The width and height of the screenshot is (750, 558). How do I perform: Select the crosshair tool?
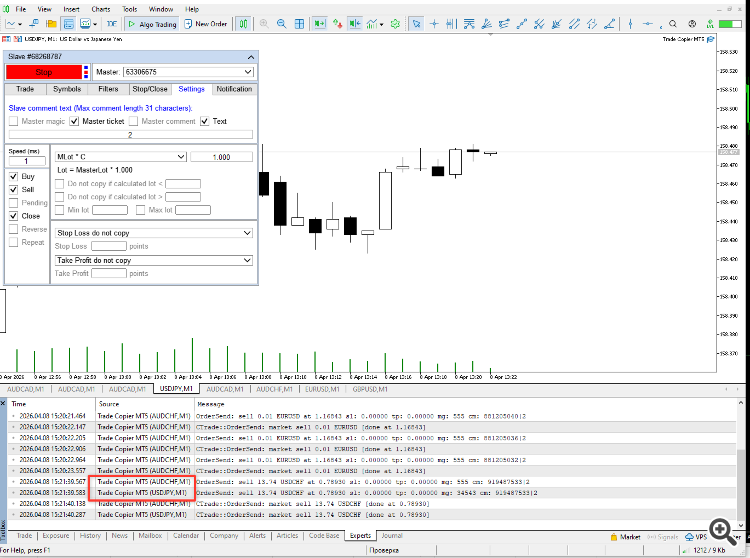click(x=434, y=23)
